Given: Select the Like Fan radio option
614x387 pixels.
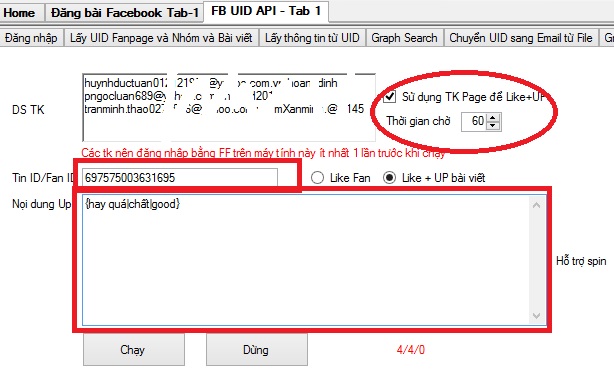Looking at the screenshot, I should pyautogui.click(x=317, y=178).
